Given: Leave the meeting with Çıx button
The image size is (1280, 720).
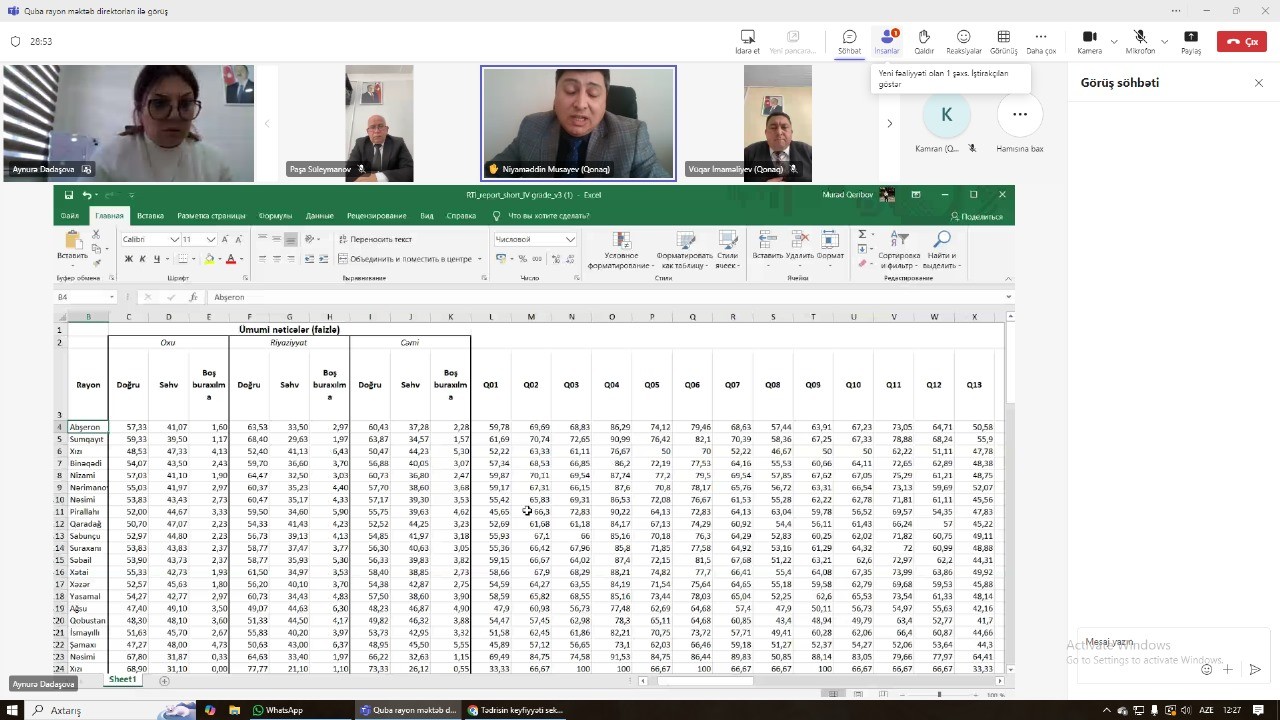Looking at the screenshot, I should click(1242, 41).
